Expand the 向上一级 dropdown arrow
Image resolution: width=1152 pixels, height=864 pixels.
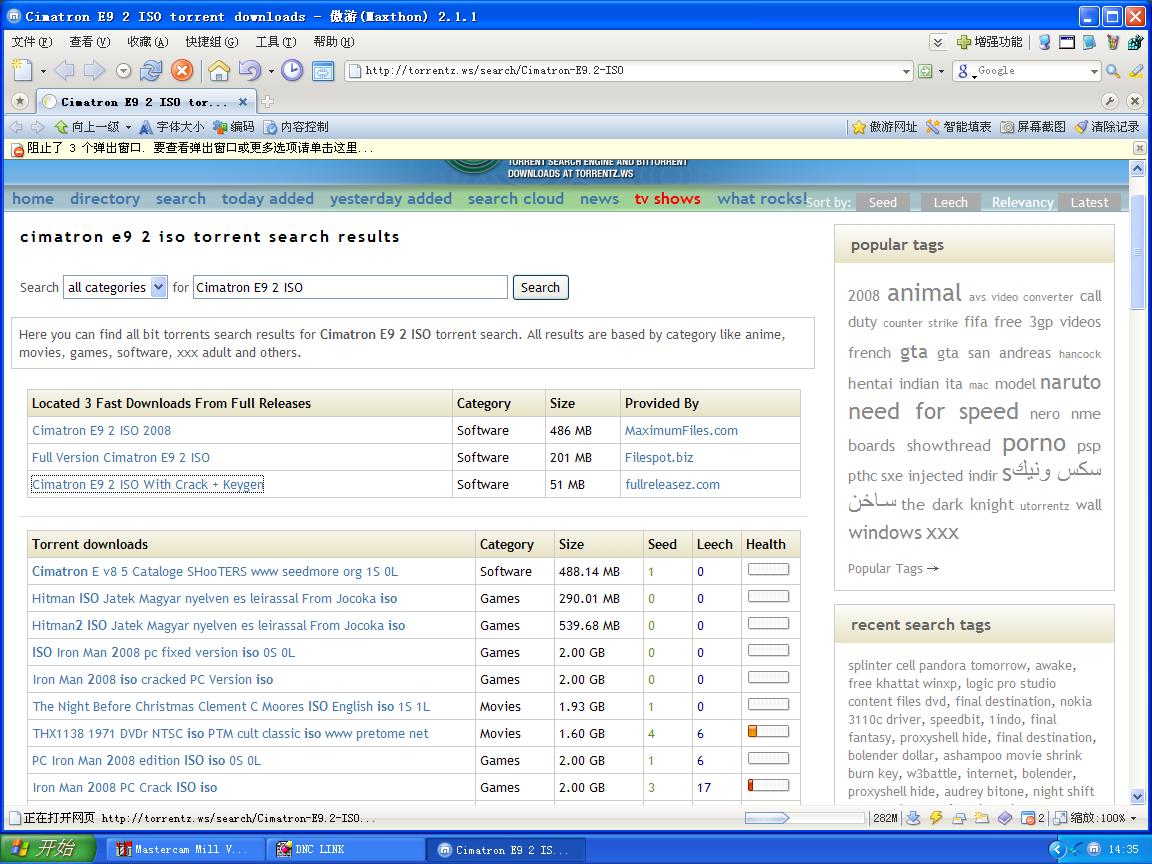127,127
